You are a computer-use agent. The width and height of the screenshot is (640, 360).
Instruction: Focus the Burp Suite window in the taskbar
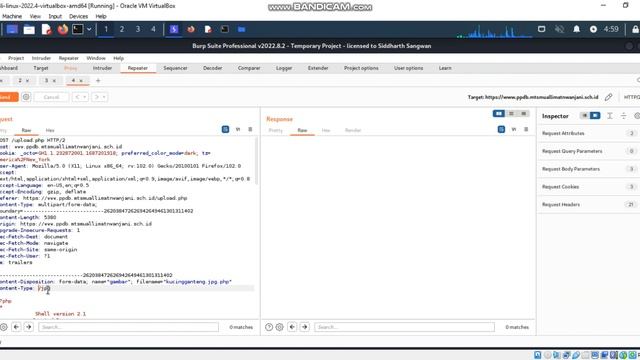174,29
